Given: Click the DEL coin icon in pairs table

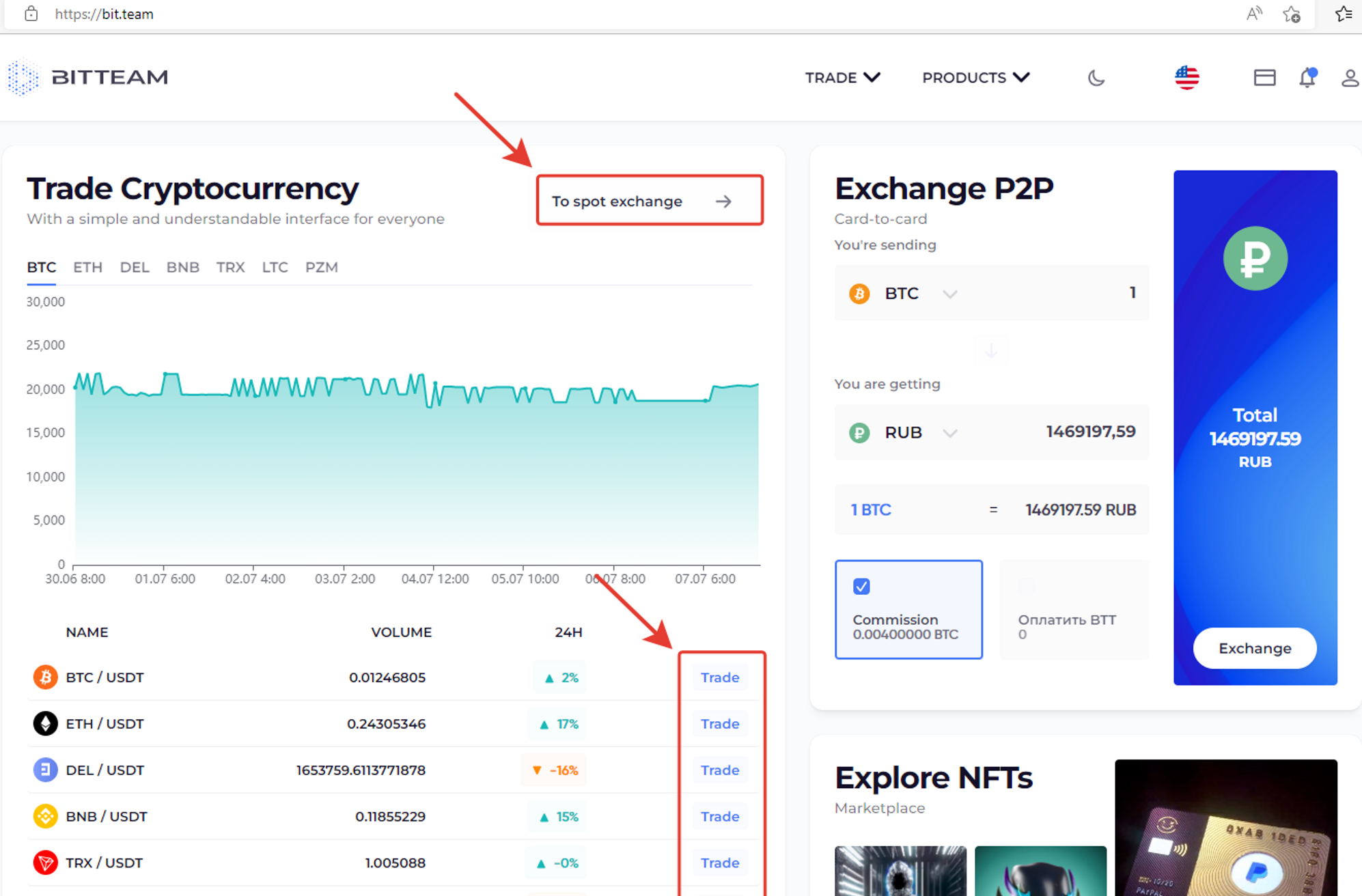Looking at the screenshot, I should coord(45,770).
